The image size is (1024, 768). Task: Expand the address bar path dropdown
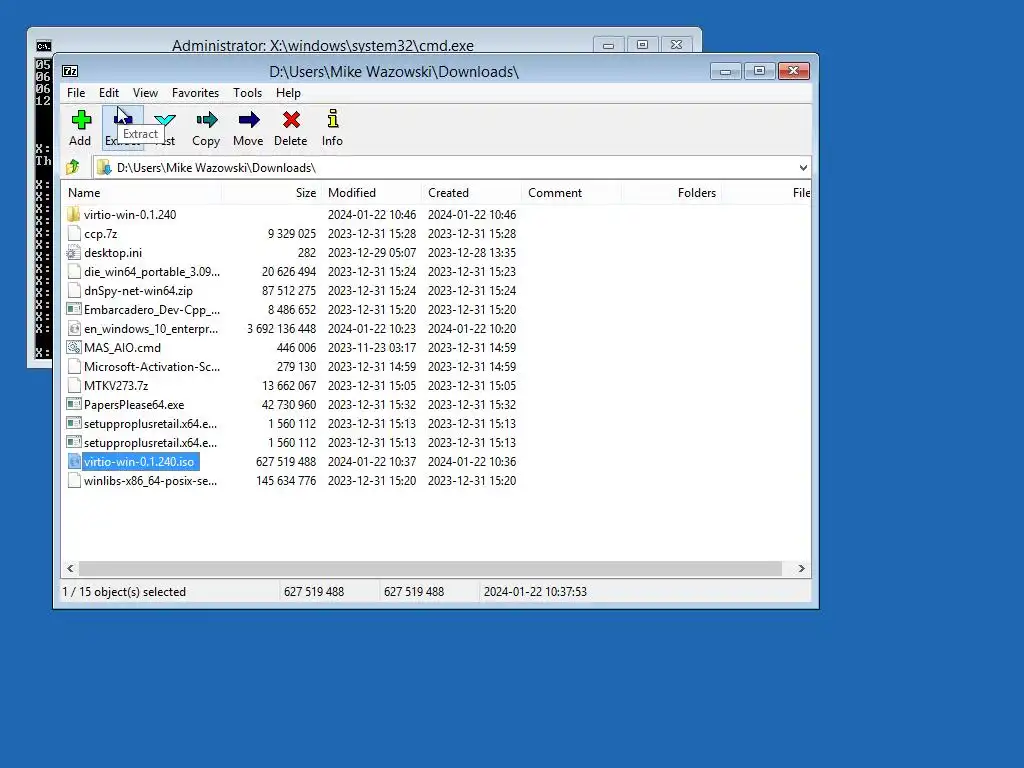pos(803,168)
